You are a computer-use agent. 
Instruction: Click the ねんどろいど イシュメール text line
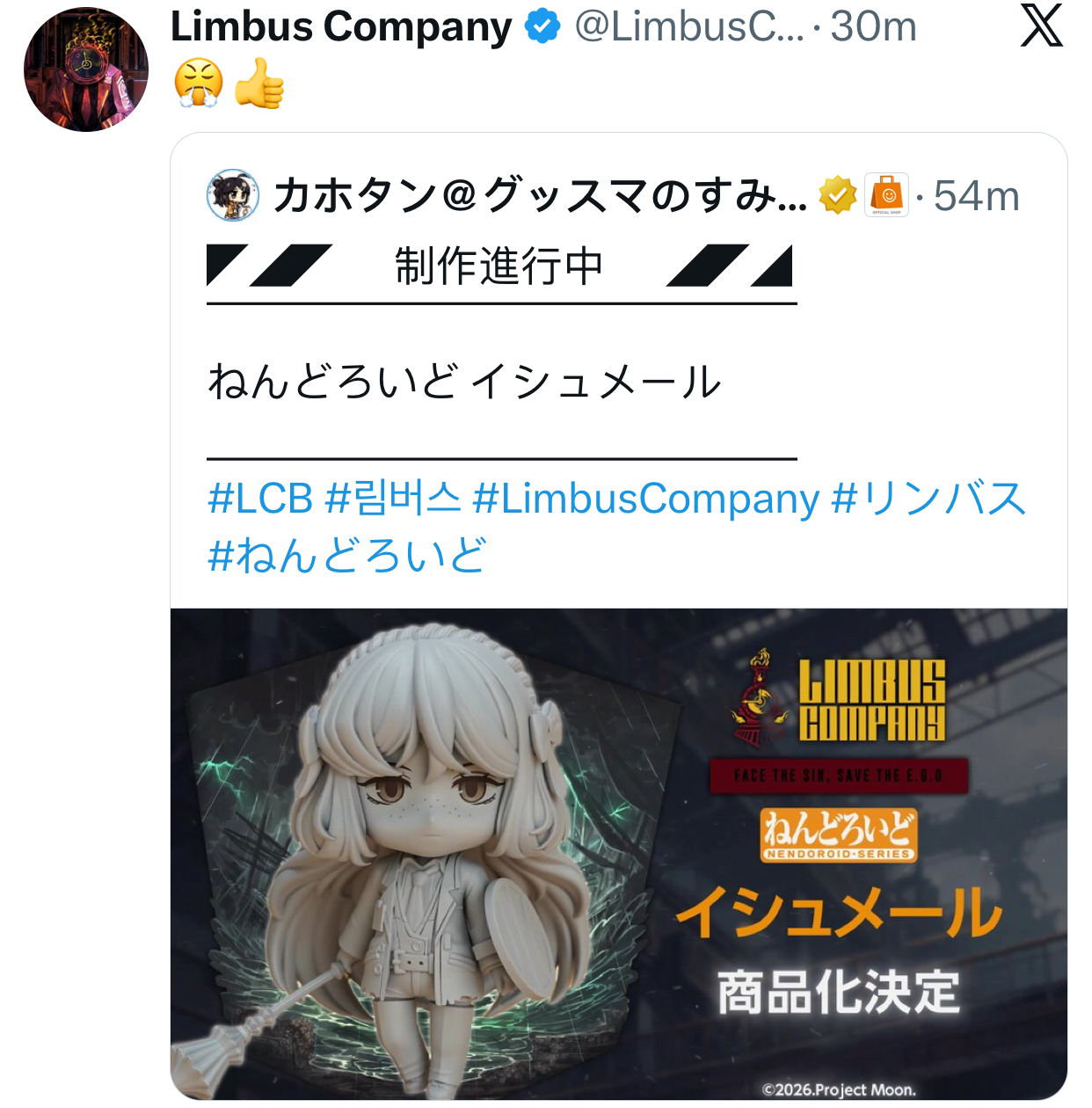[465, 383]
